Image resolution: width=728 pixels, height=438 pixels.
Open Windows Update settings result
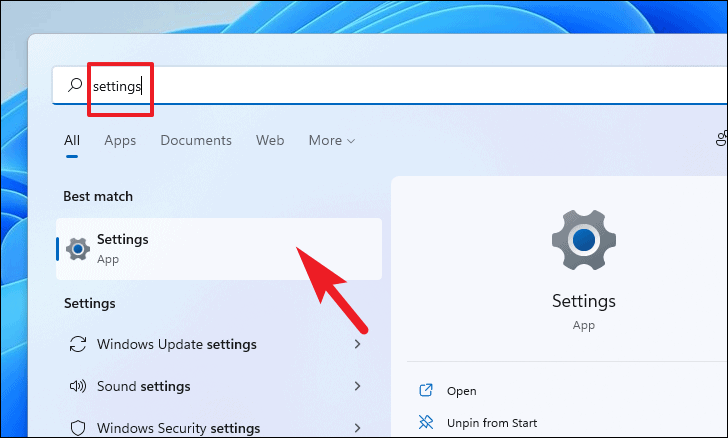click(x=219, y=344)
